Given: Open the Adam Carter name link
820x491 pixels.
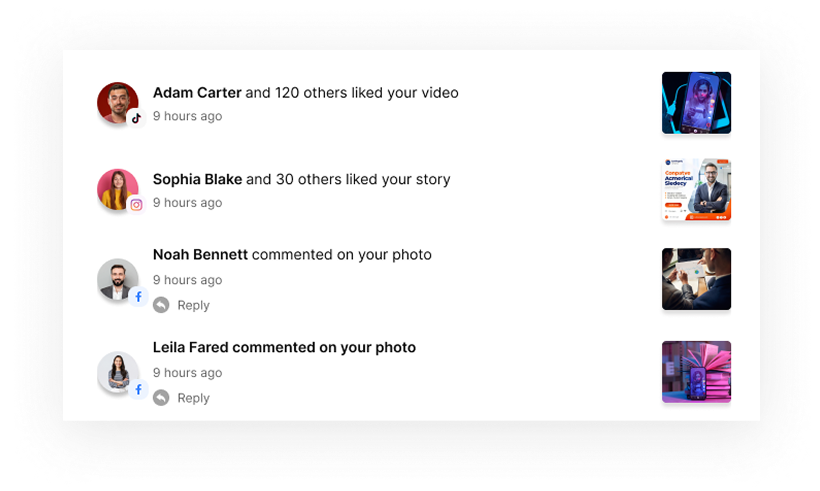Looking at the screenshot, I should (x=197, y=93).
